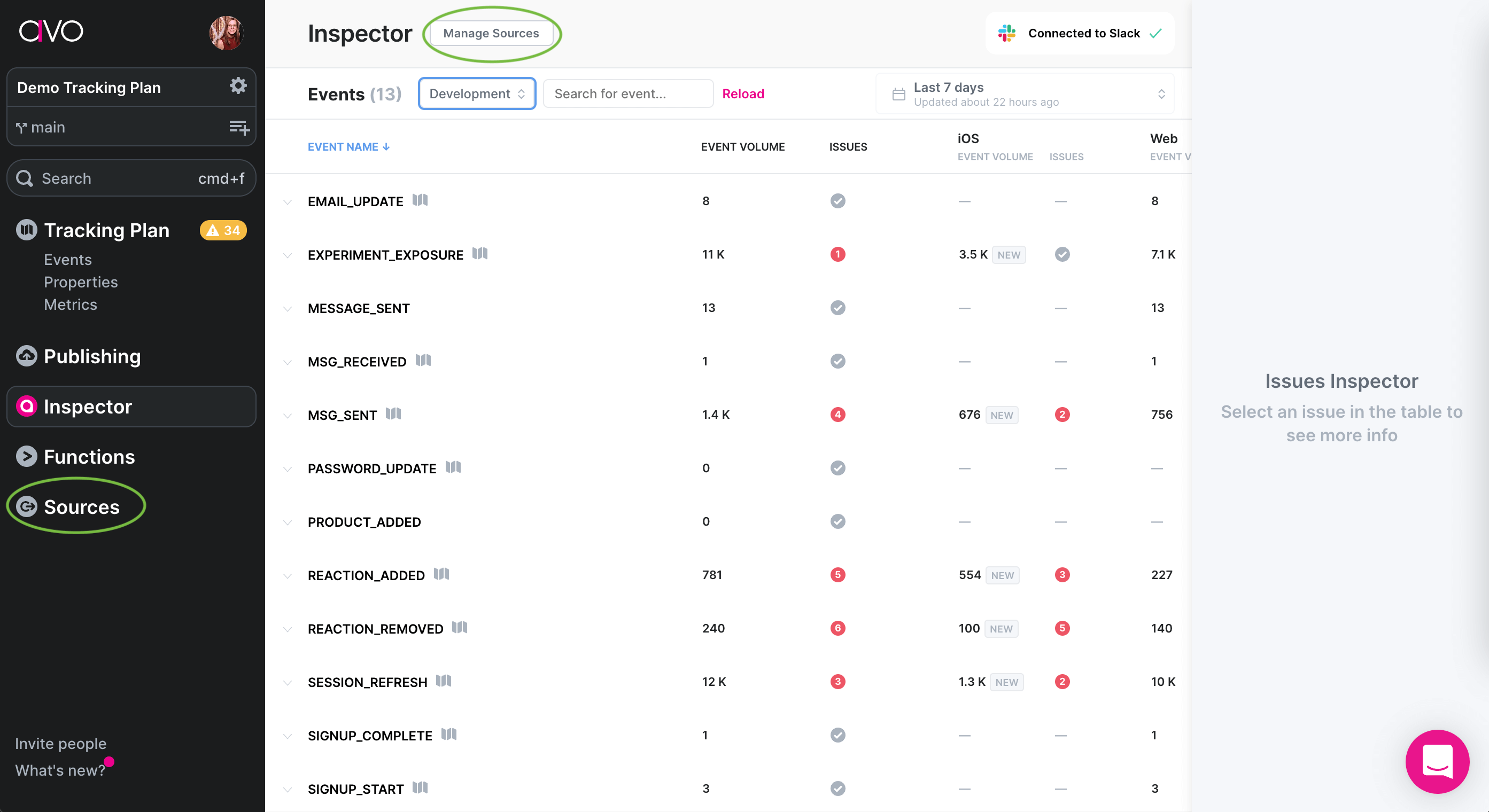The image size is (1489, 812).
Task: Open the chat support bubble
Action: pyautogui.click(x=1437, y=761)
